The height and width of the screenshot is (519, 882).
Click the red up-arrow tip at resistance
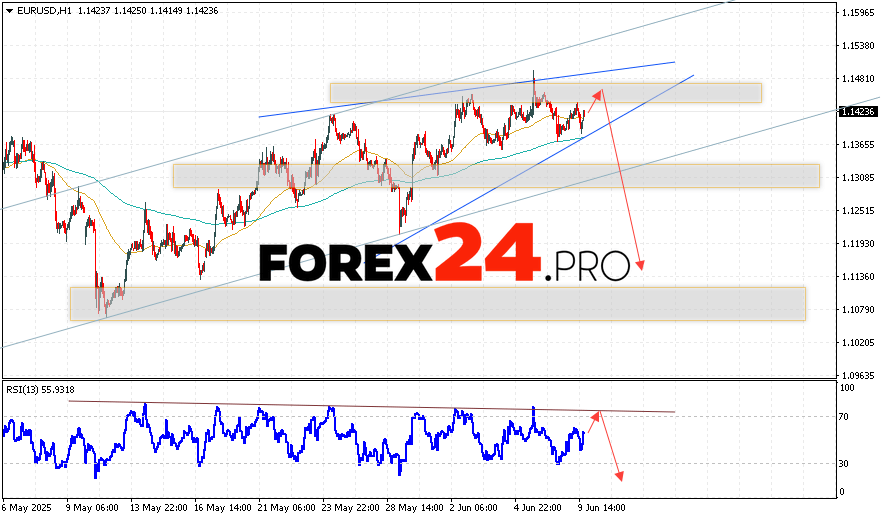tap(600, 91)
